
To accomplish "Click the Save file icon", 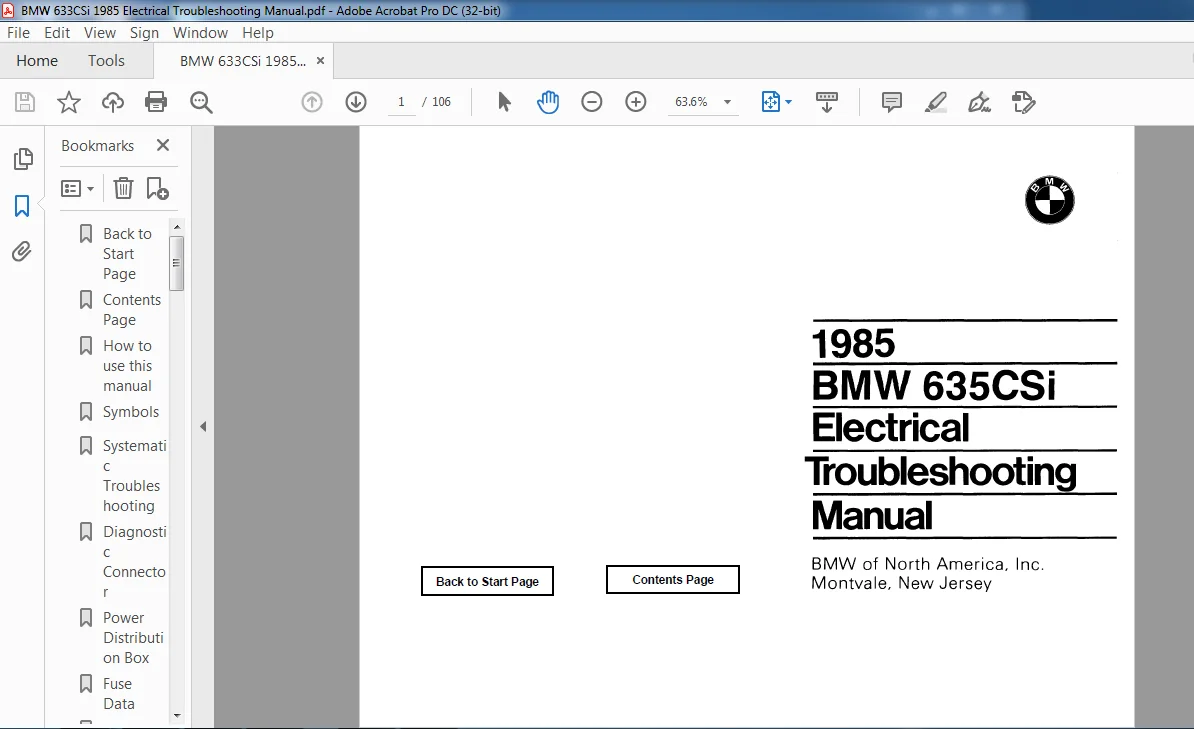I will (x=25, y=102).
